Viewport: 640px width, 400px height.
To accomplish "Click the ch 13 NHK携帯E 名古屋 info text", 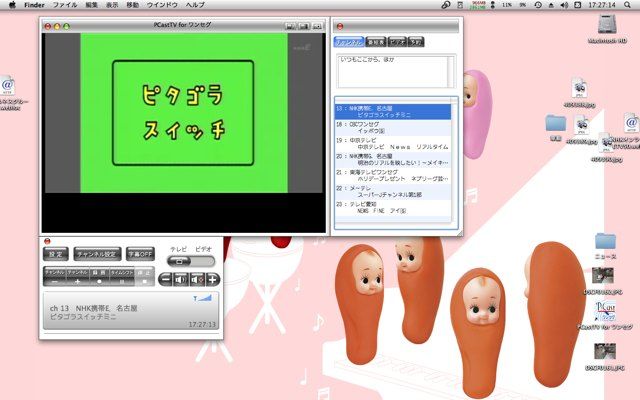I will [93, 308].
